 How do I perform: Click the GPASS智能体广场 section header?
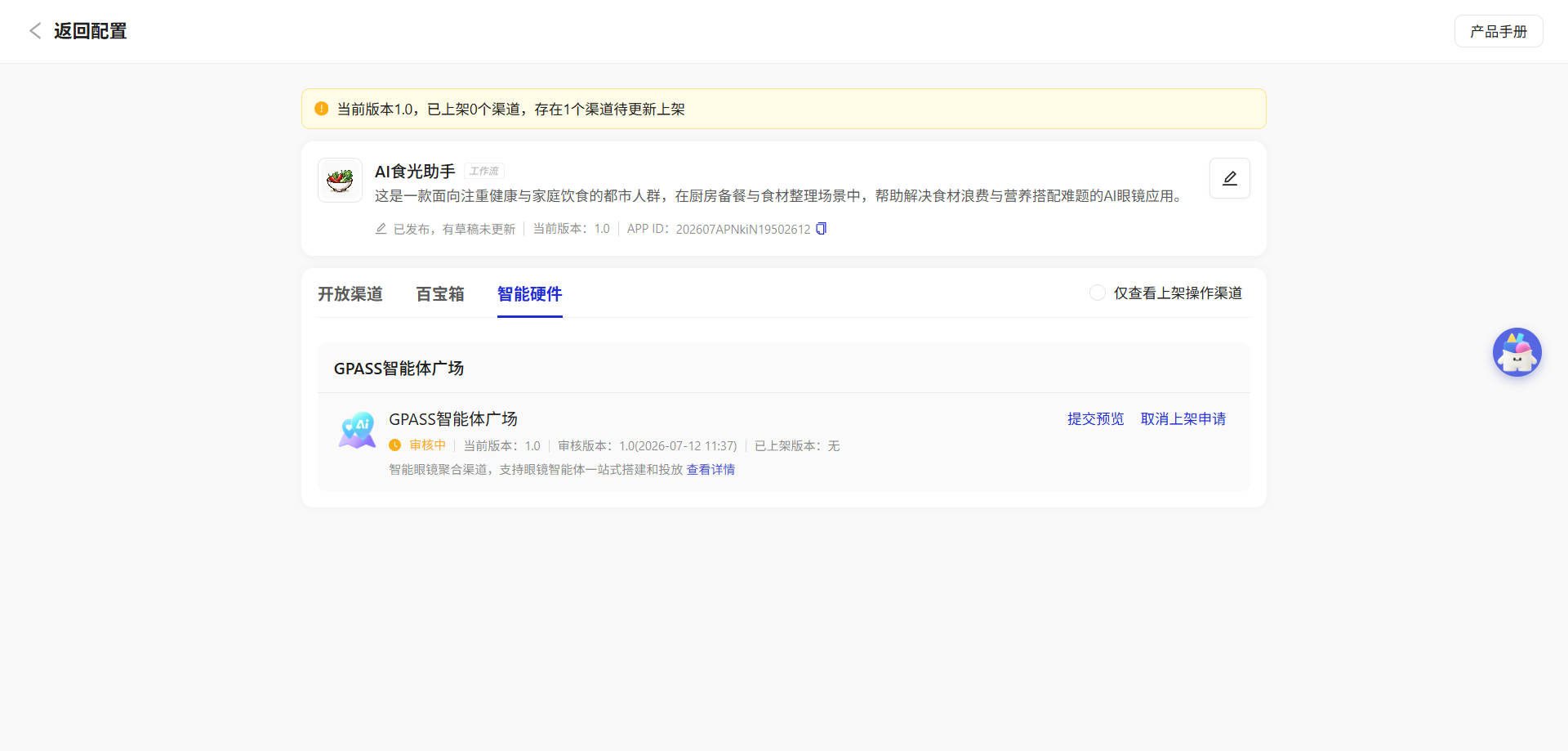point(399,368)
